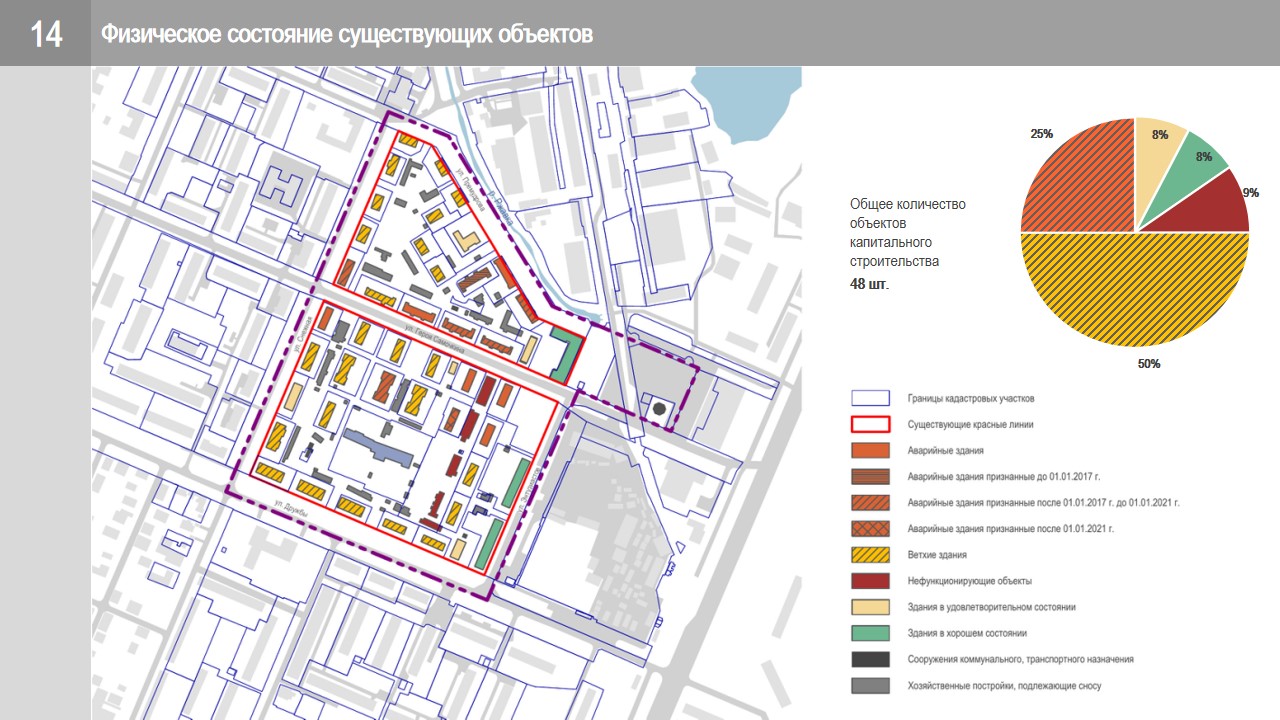The width and height of the screenshot is (1280, 720).
Task: Click the "Сооружения коммунального, транспортного назначения" legend label
Action: (1020, 659)
